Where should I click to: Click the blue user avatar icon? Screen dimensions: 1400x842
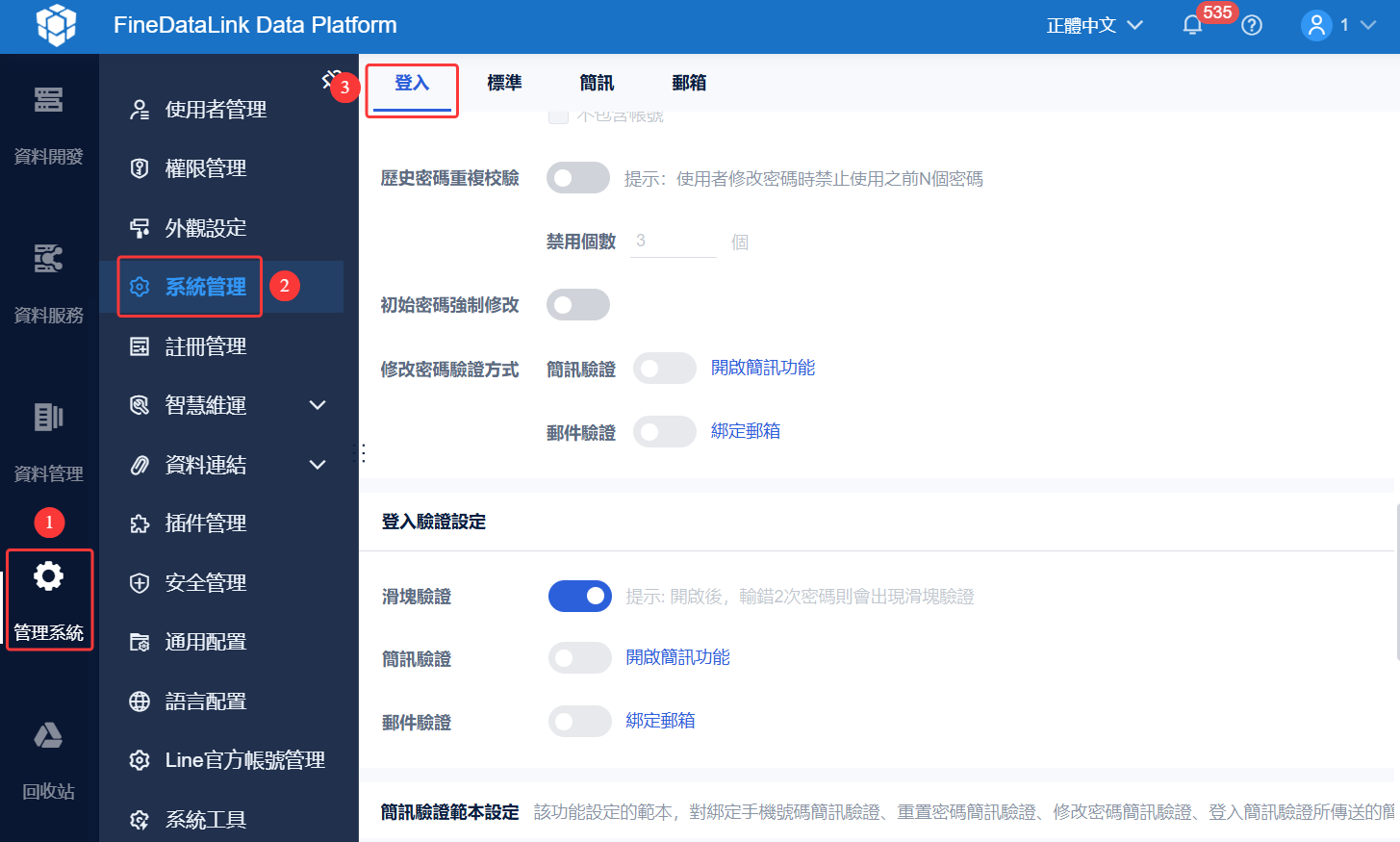point(1316,25)
